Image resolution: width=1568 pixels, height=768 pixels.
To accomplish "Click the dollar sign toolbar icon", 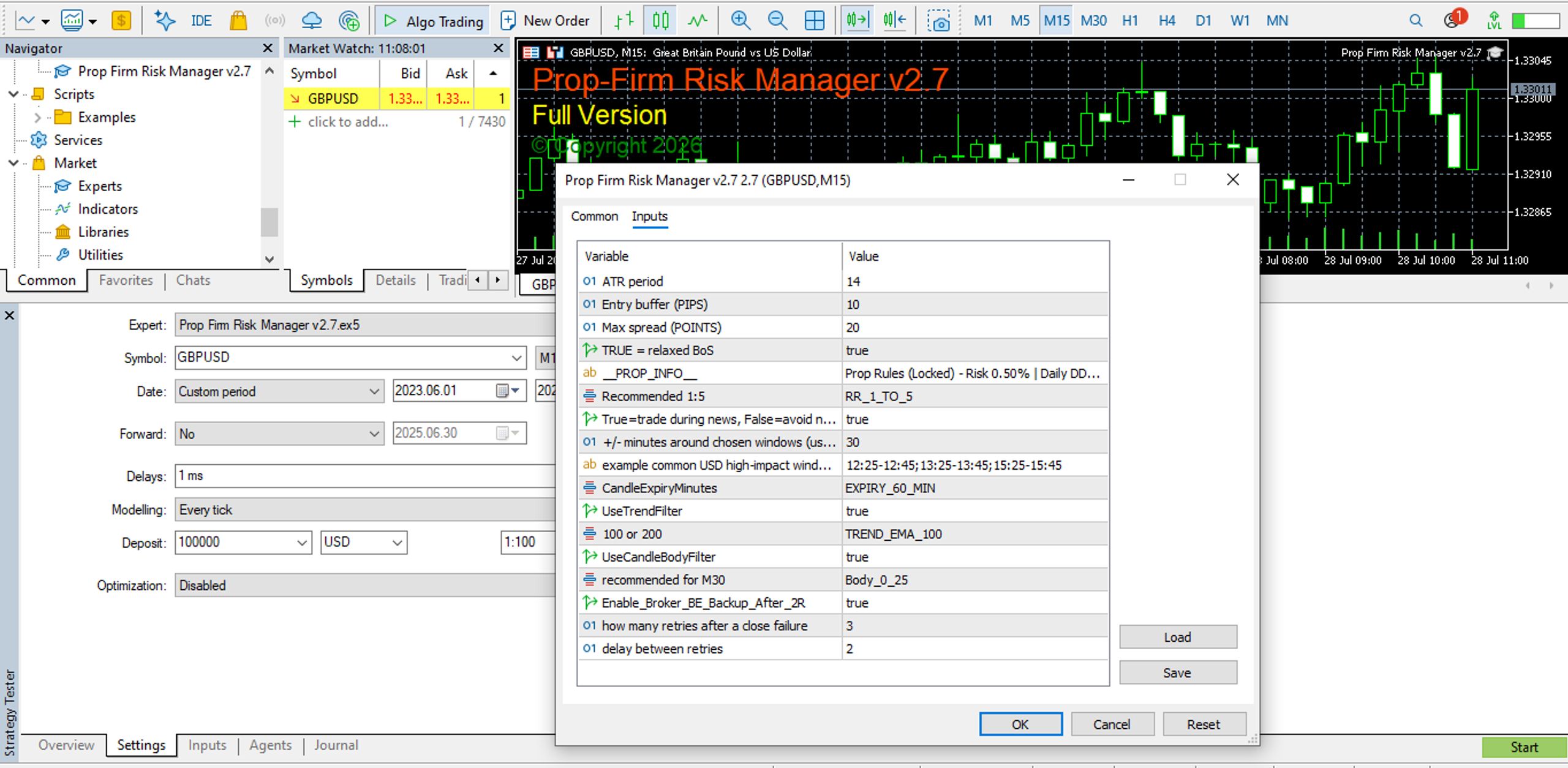I will (x=121, y=21).
